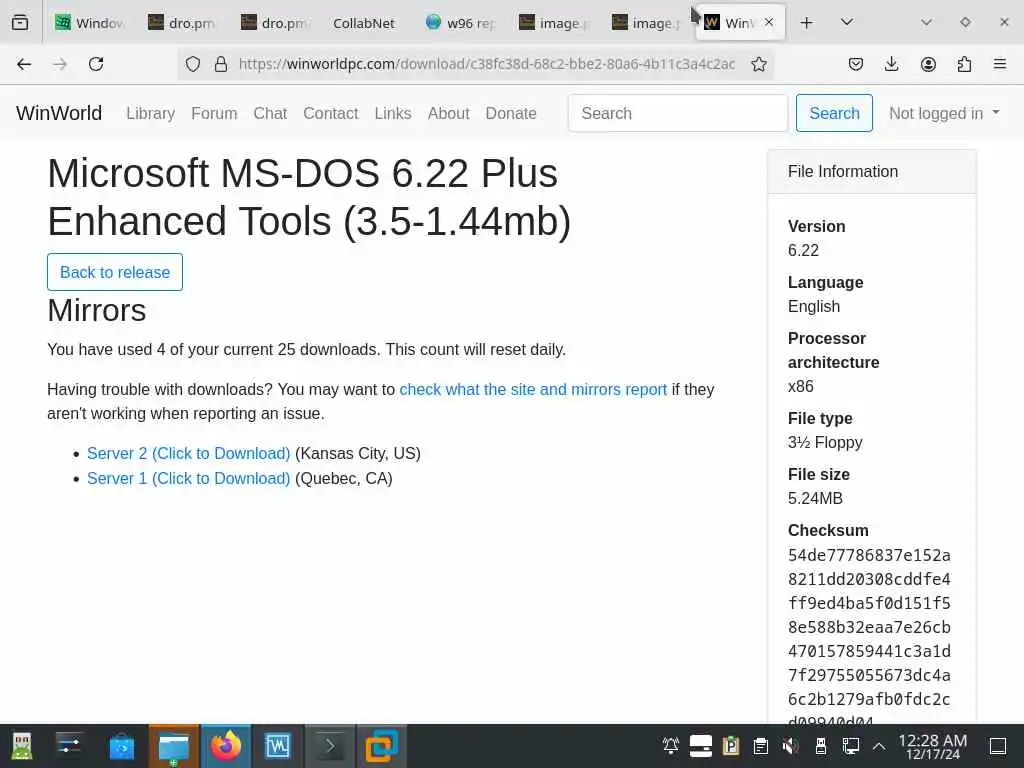Open the notifications bell tray icon

pos(671,746)
